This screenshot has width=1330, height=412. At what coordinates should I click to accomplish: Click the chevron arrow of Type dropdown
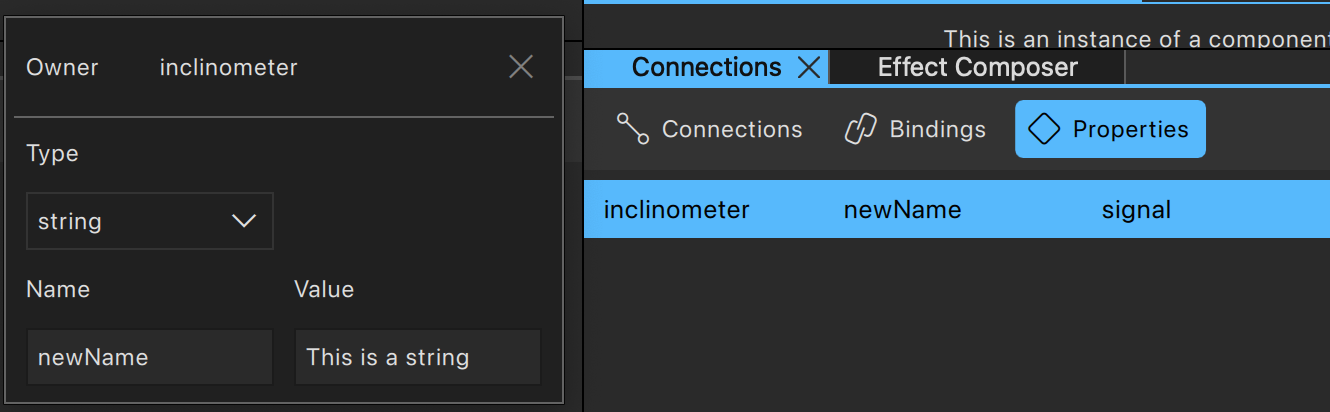coord(244,221)
